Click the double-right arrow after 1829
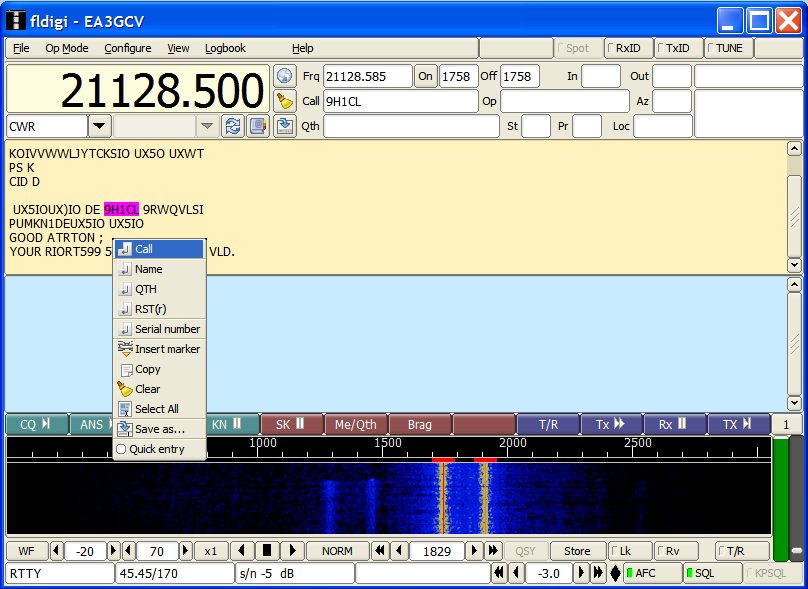Viewport: 808px width, 589px height. tap(492, 551)
